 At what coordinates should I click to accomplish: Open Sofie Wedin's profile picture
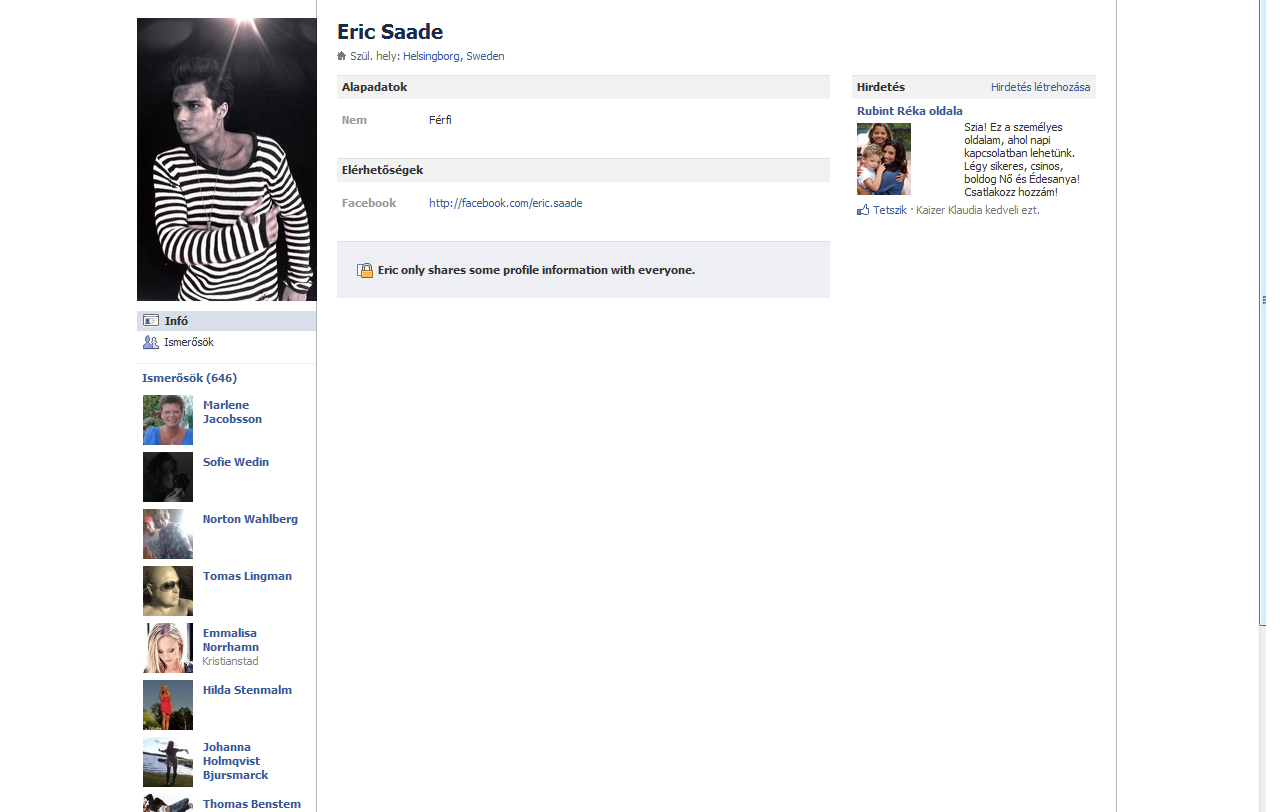click(168, 477)
